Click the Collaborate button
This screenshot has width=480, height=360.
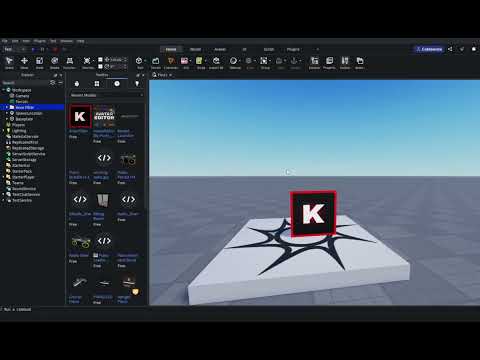click(x=430, y=49)
